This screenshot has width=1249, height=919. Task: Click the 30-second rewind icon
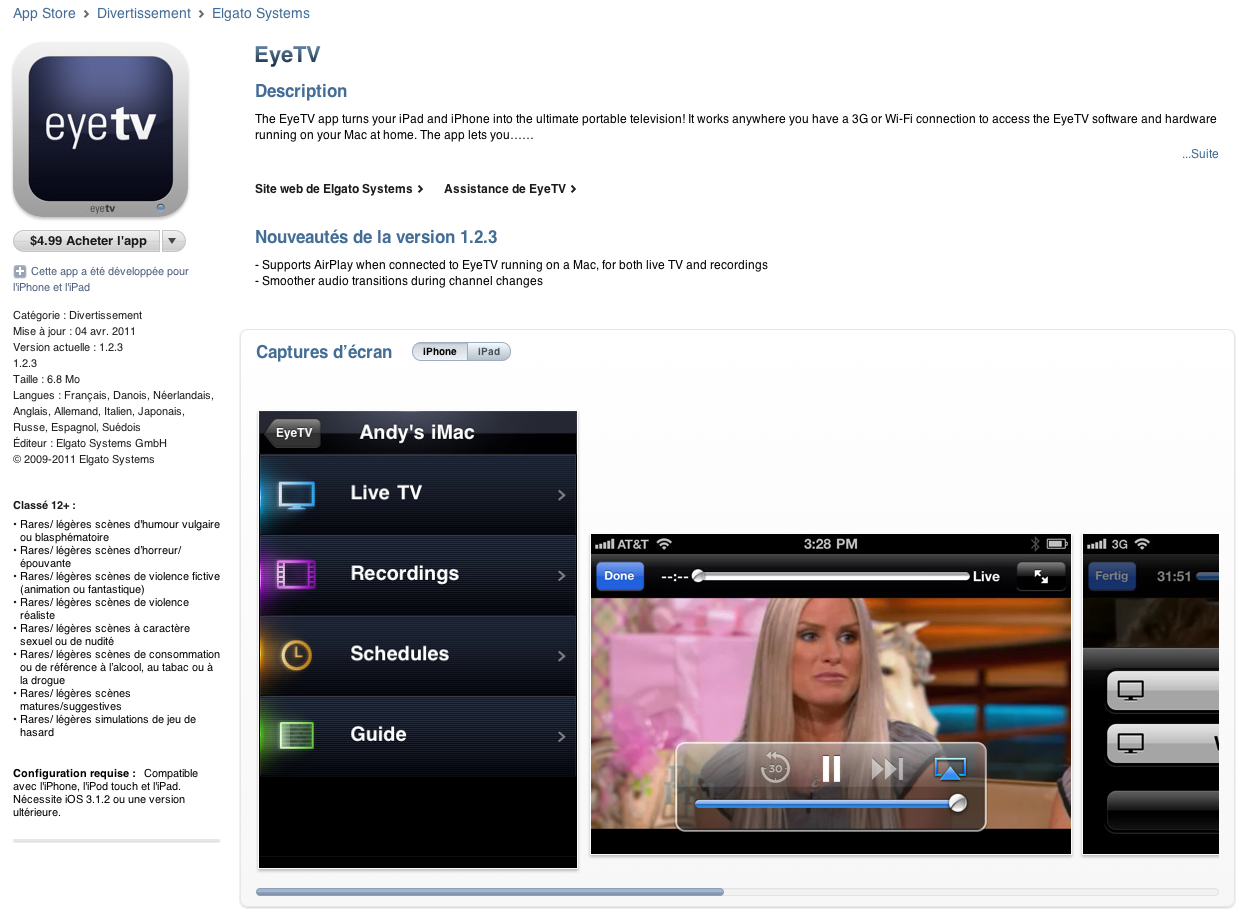[x=775, y=768]
